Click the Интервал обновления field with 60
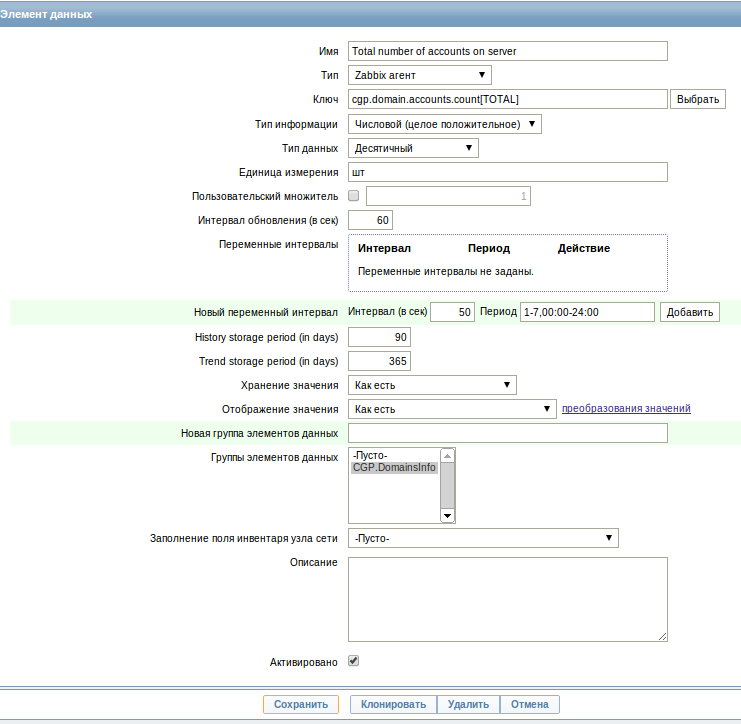 (x=370, y=220)
